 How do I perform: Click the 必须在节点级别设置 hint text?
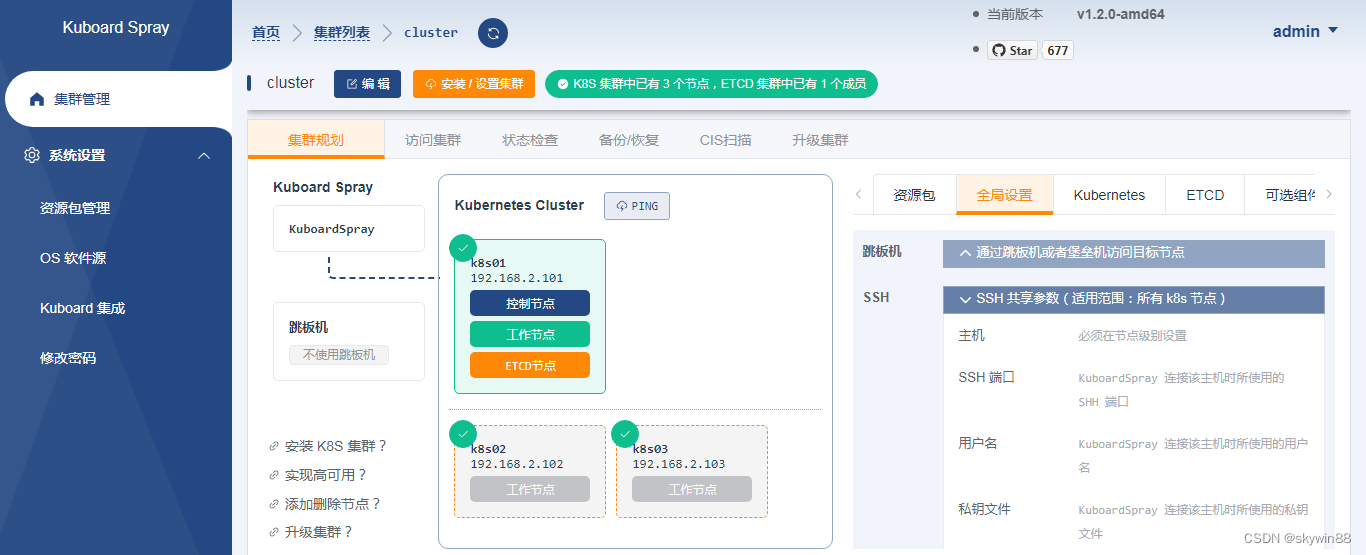[x=1133, y=336]
